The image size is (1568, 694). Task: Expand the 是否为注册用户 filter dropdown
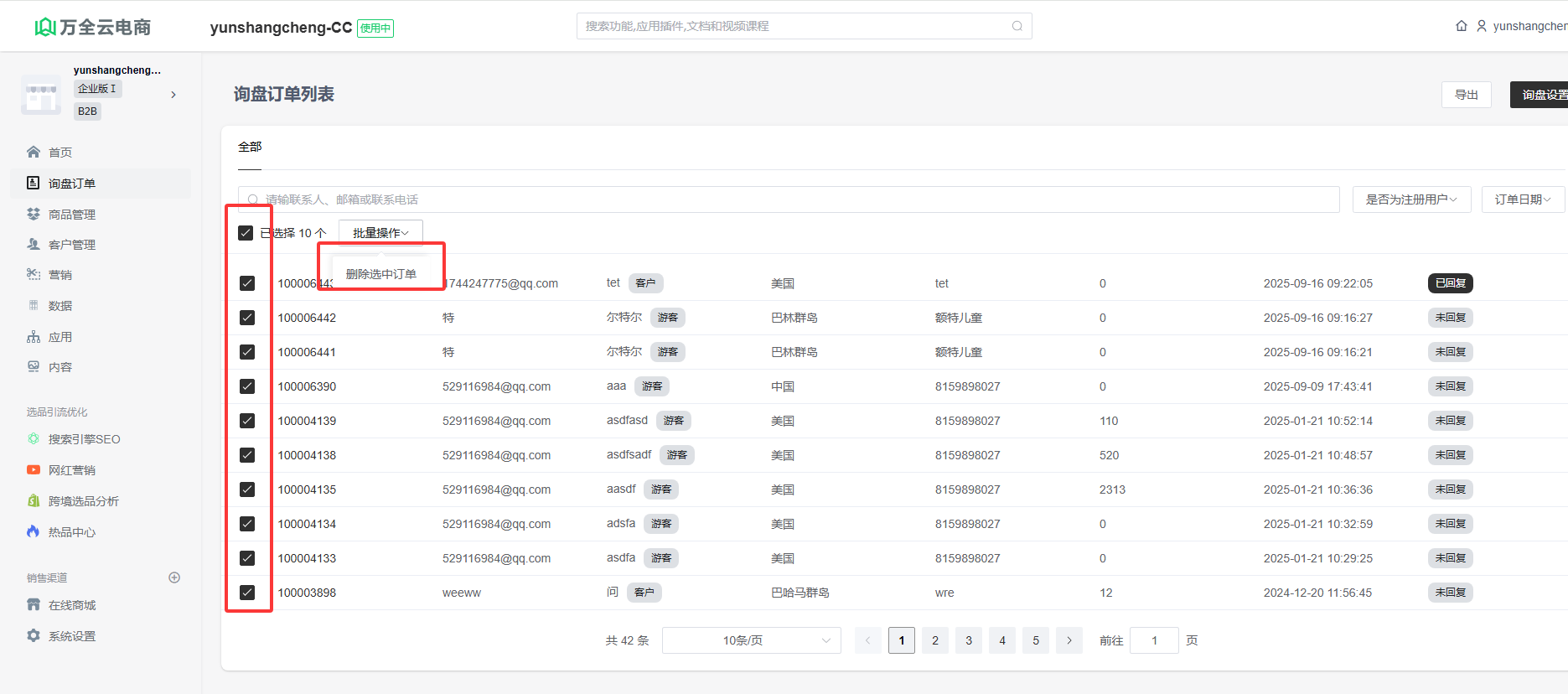click(1411, 199)
